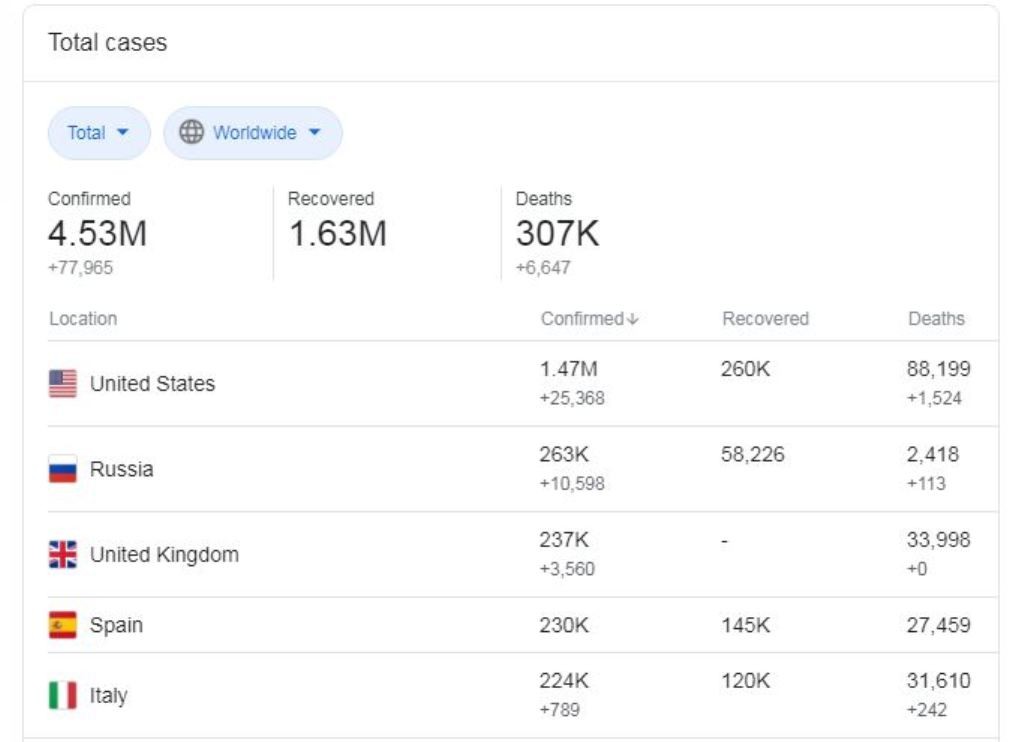This screenshot has width=1024, height=742.
Task: Click the globe icon beside Worldwide
Action: (x=191, y=132)
